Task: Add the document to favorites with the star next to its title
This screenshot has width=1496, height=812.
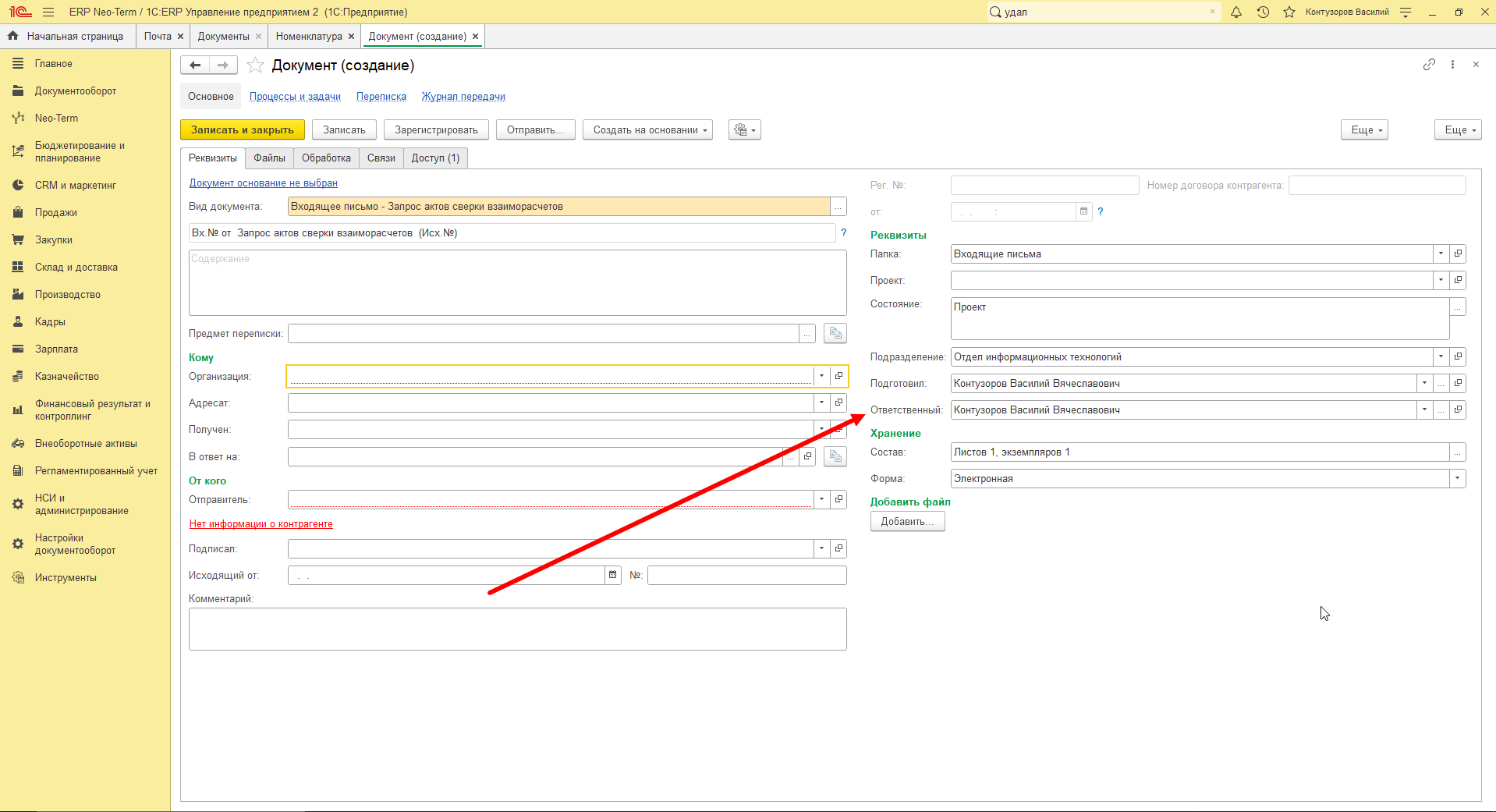Action: pos(255,66)
